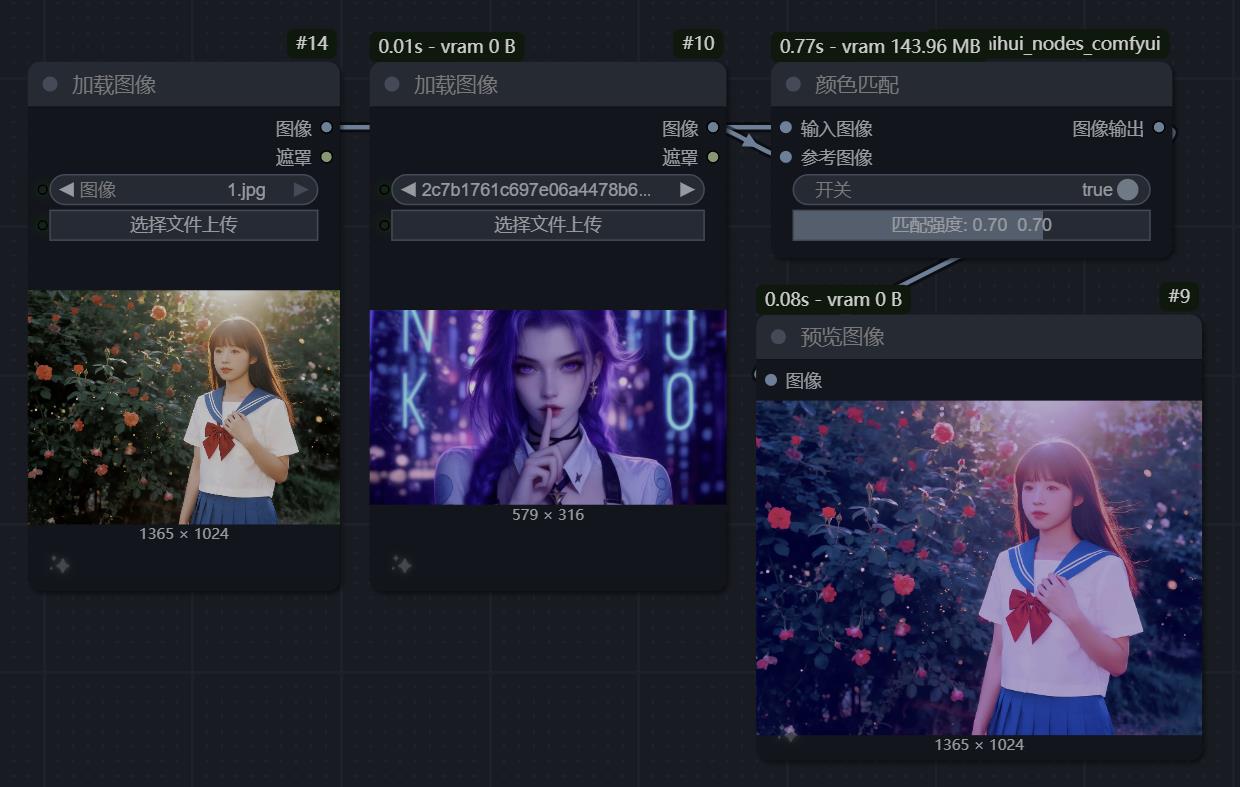Click the '0.08s - vram 0 B' timing badge
Screen dimensions: 1240x787
pos(833,299)
